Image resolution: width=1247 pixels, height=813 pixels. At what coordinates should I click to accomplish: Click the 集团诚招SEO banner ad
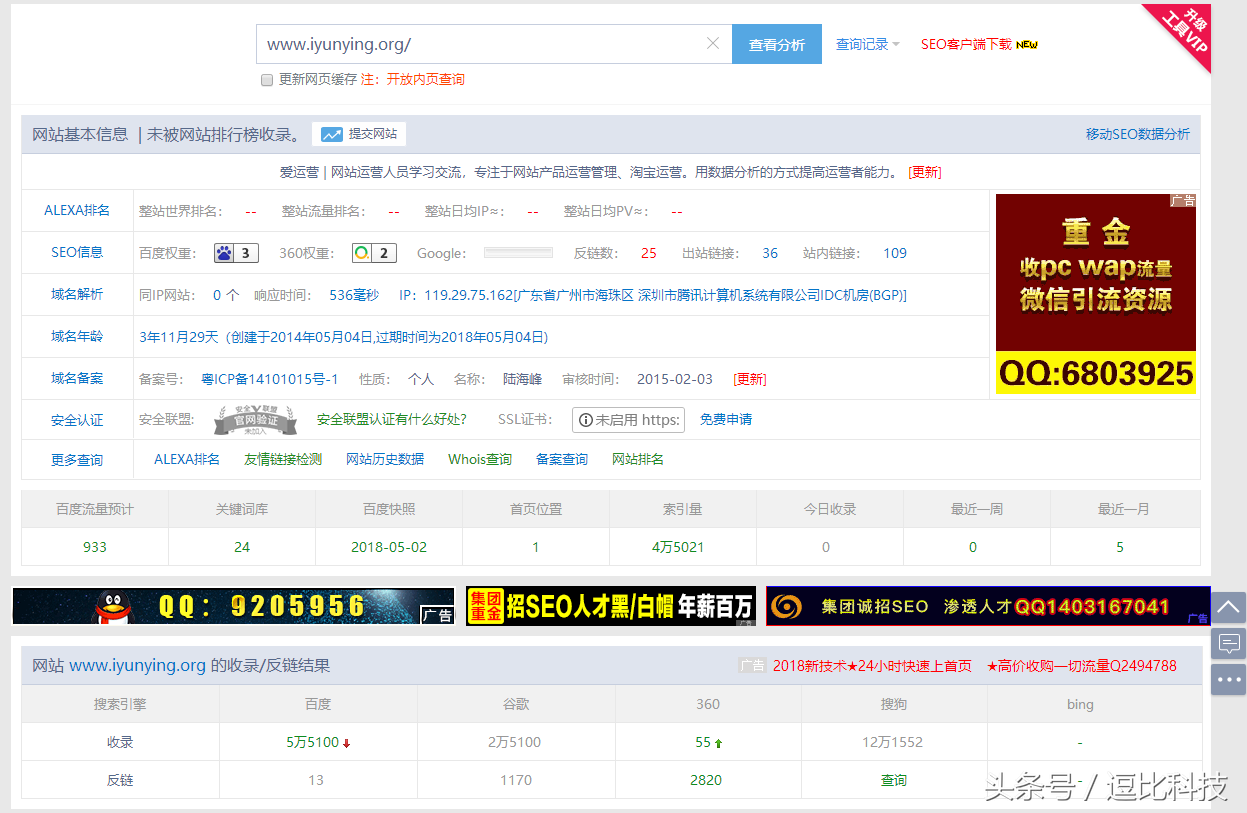tap(988, 606)
